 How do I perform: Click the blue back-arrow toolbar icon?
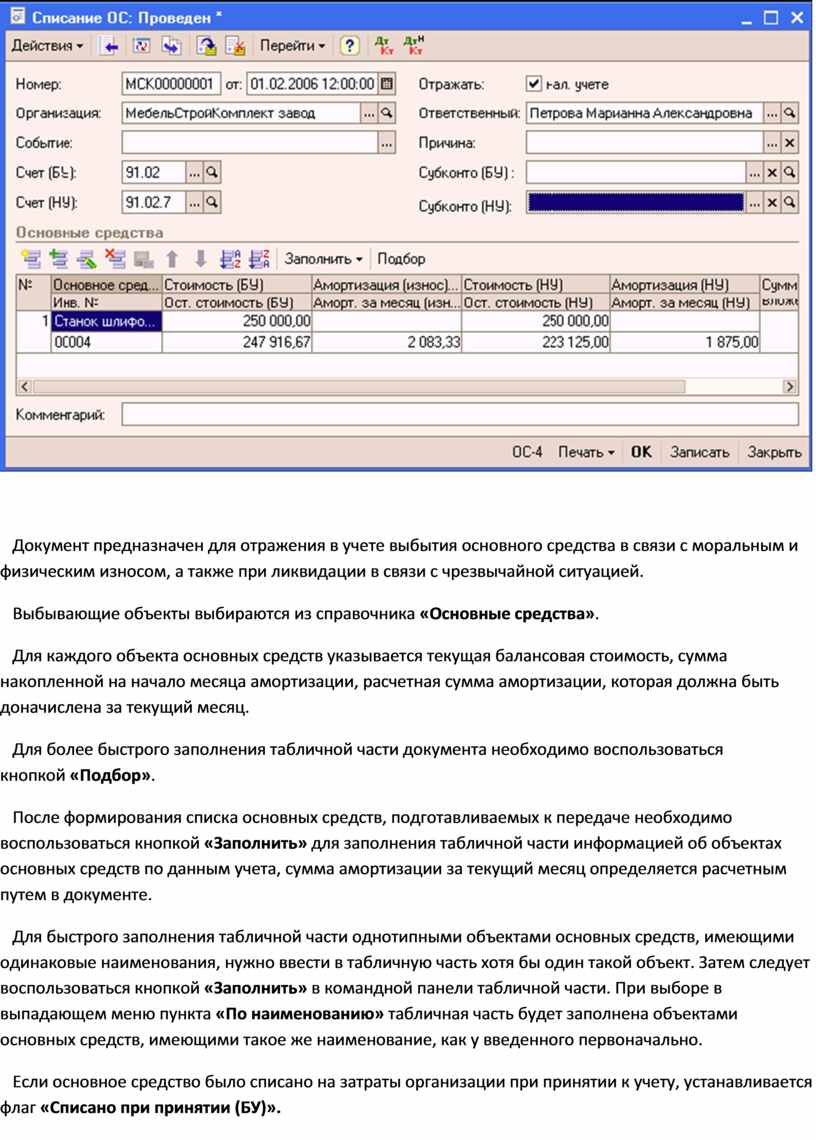110,46
